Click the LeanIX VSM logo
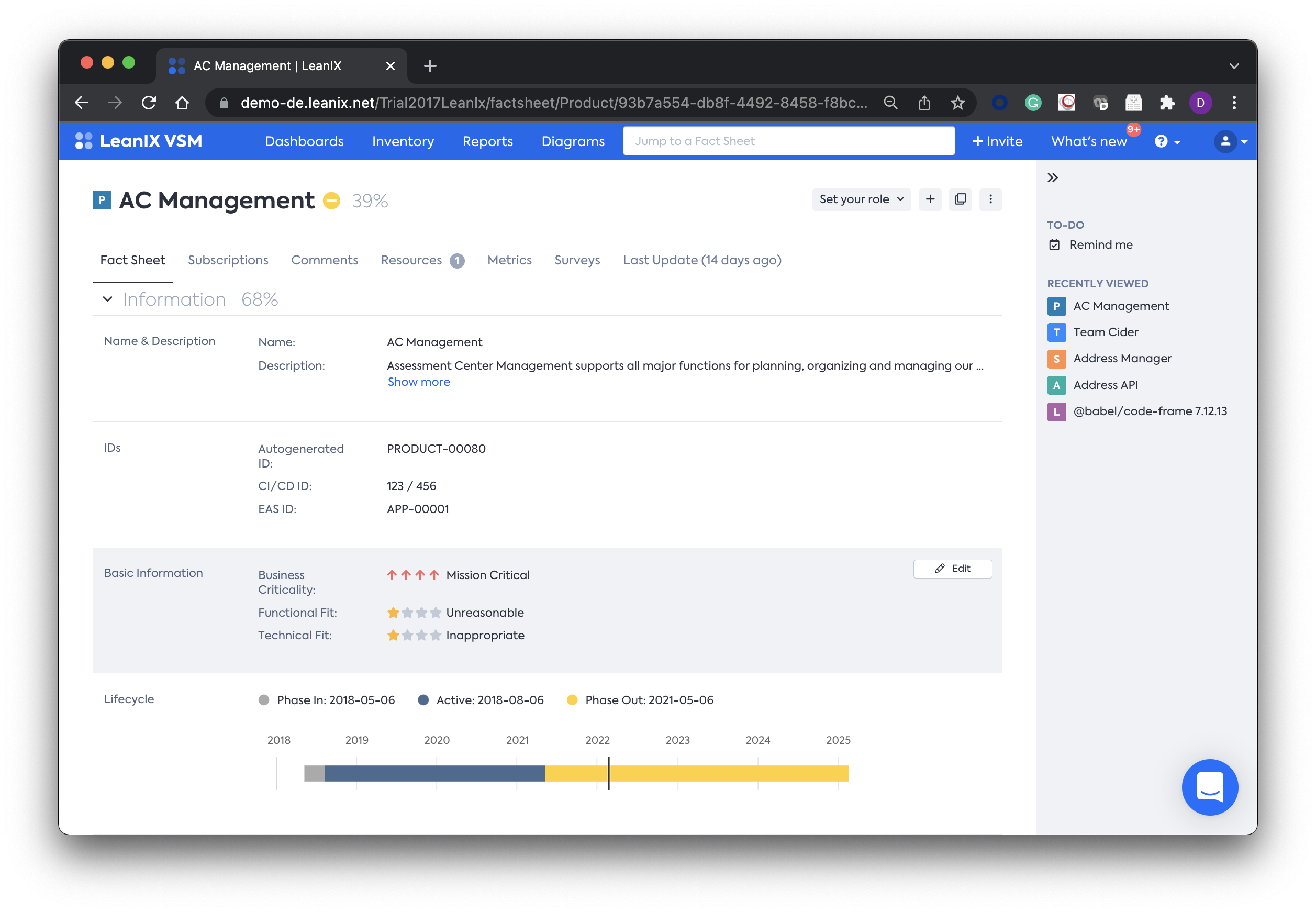Screen dimensions: 1316x912 pyautogui.click(x=139, y=141)
